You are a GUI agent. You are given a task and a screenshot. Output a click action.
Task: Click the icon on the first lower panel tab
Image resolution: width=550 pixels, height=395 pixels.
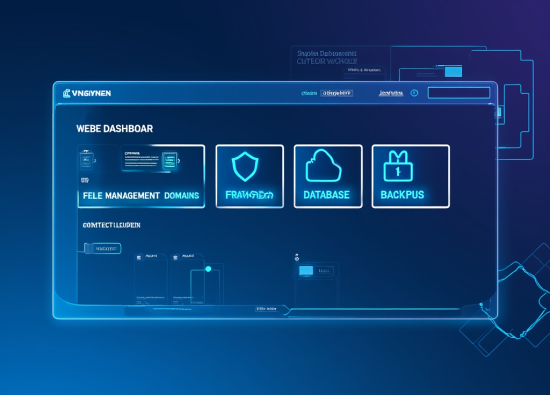(139, 257)
